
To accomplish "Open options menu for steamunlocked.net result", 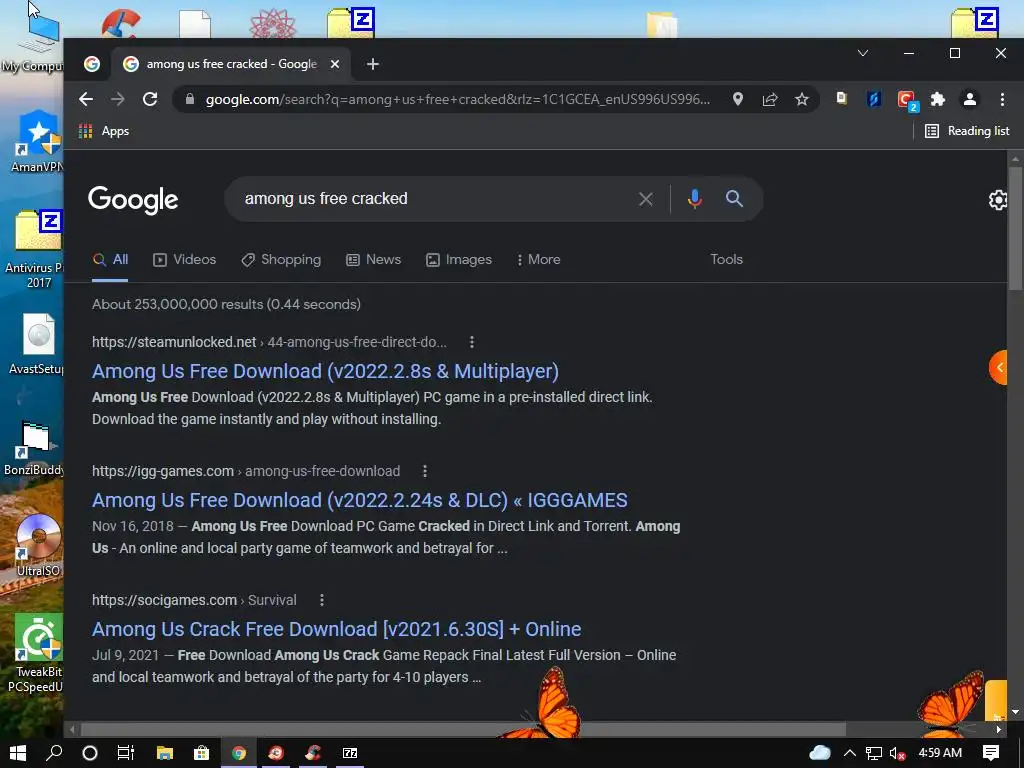I will [x=472, y=342].
